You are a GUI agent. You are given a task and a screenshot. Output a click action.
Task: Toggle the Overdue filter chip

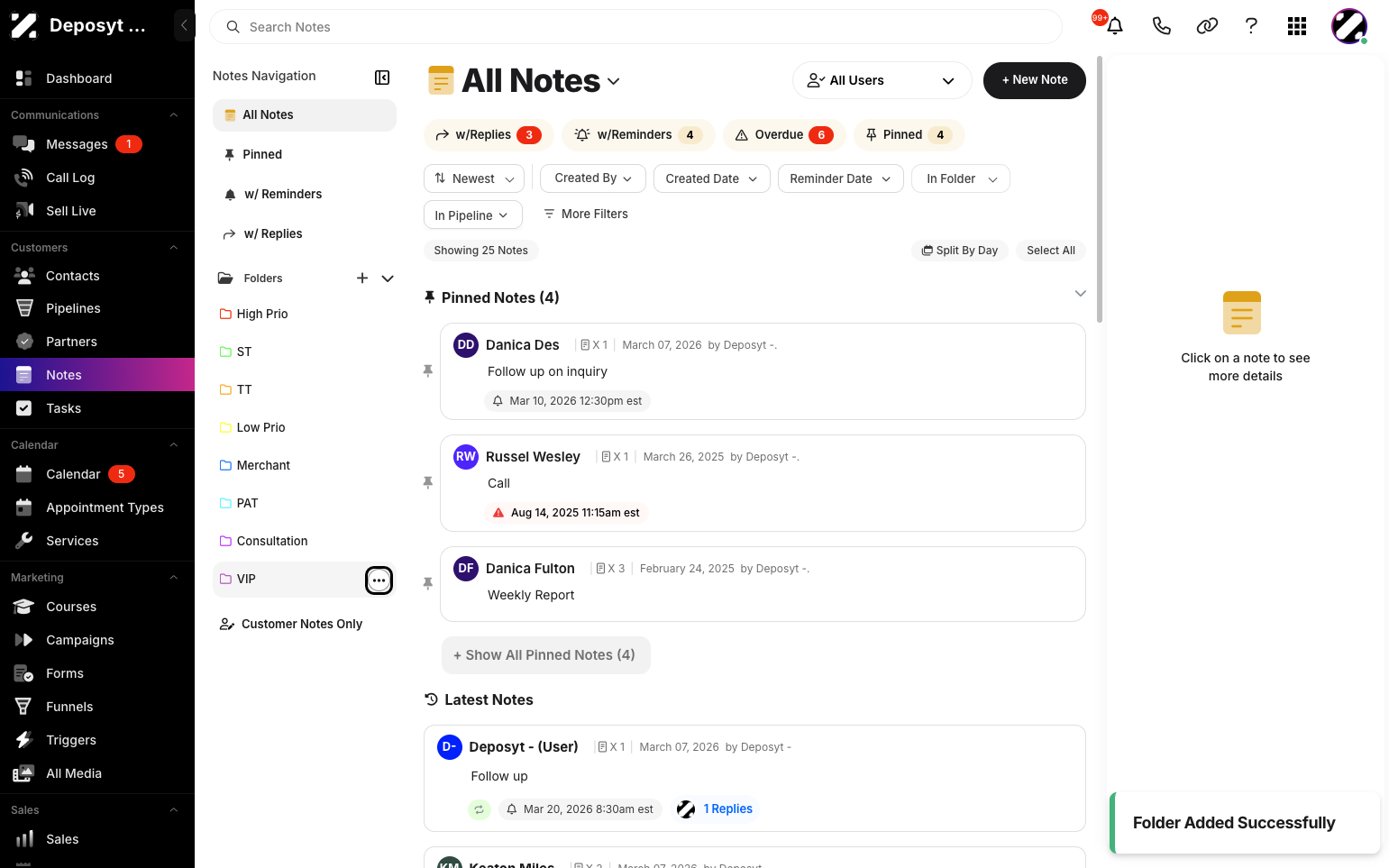pos(784,135)
